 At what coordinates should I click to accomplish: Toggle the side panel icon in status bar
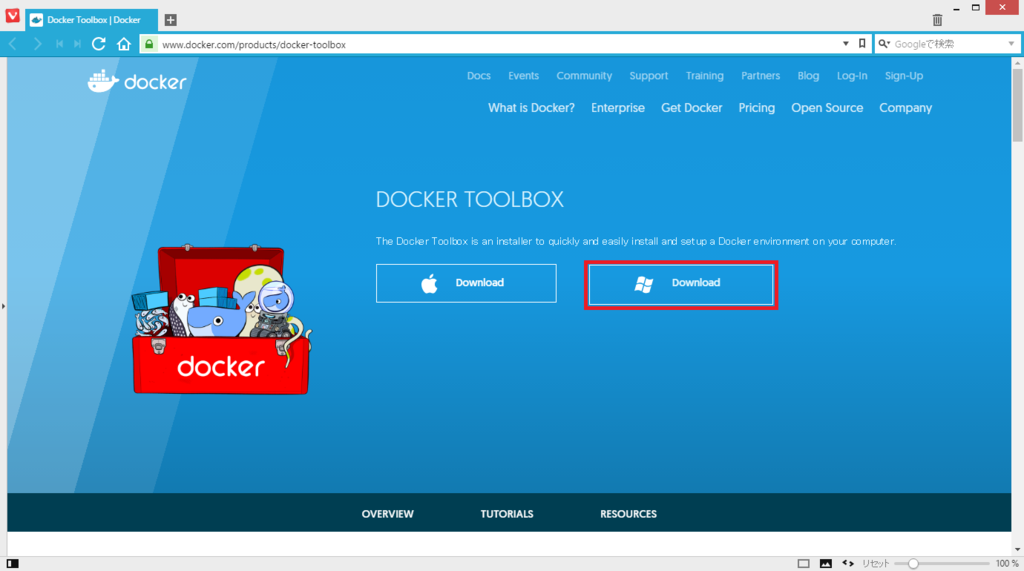12,563
